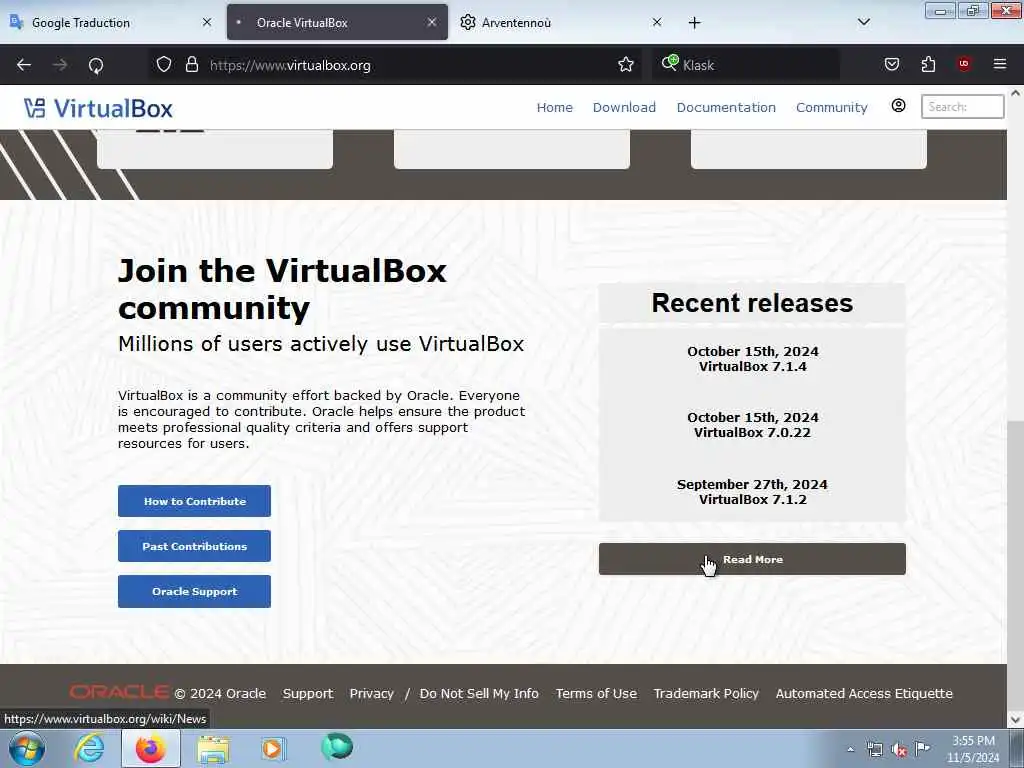Open the Documentation menu item
1024x768 pixels.
[726, 107]
